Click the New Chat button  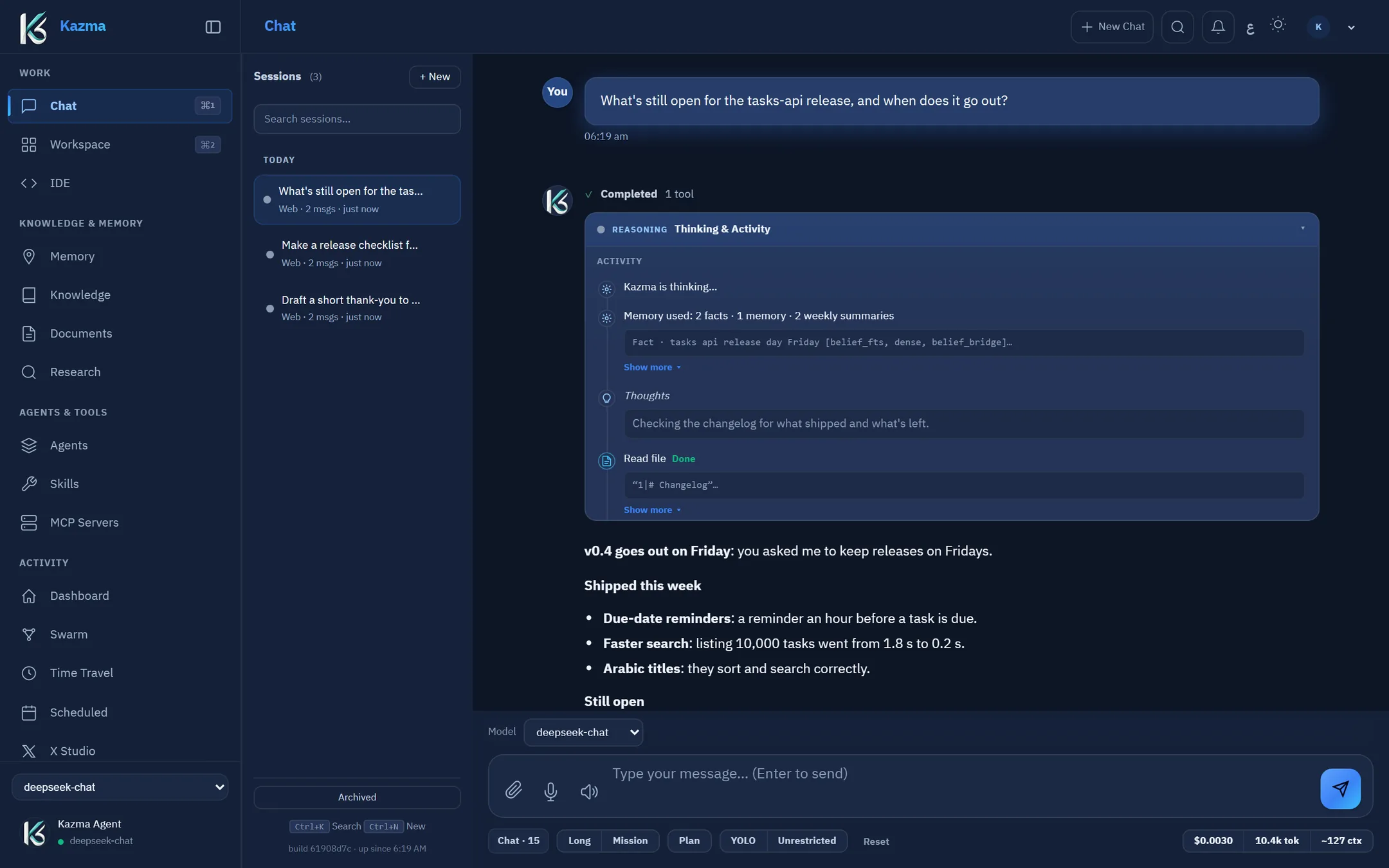pyautogui.click(x=1112, y=27)
